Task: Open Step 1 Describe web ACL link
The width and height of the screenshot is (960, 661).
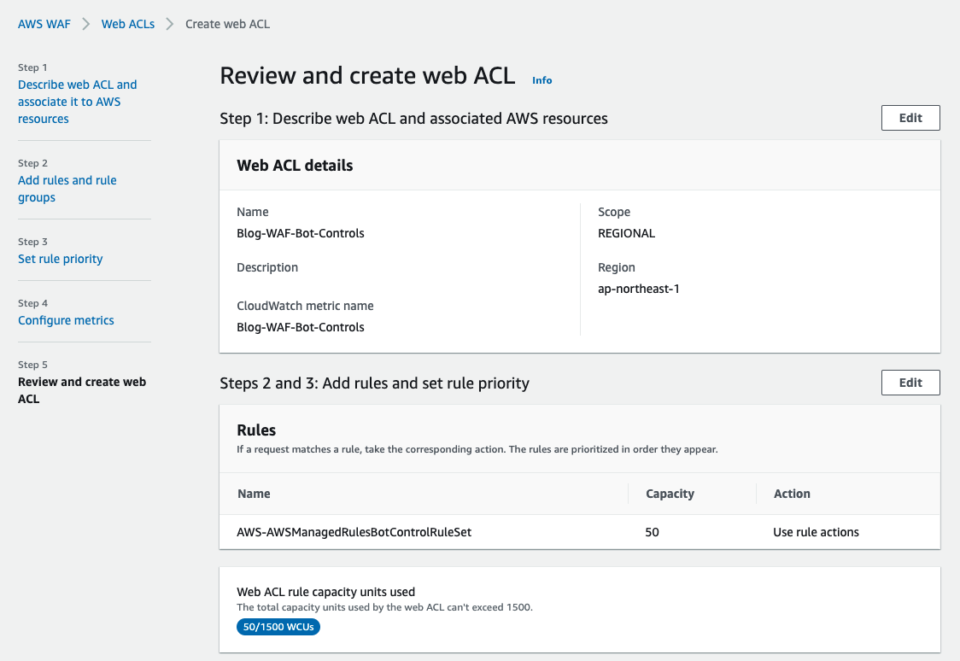Action: (x=77, y=101)
